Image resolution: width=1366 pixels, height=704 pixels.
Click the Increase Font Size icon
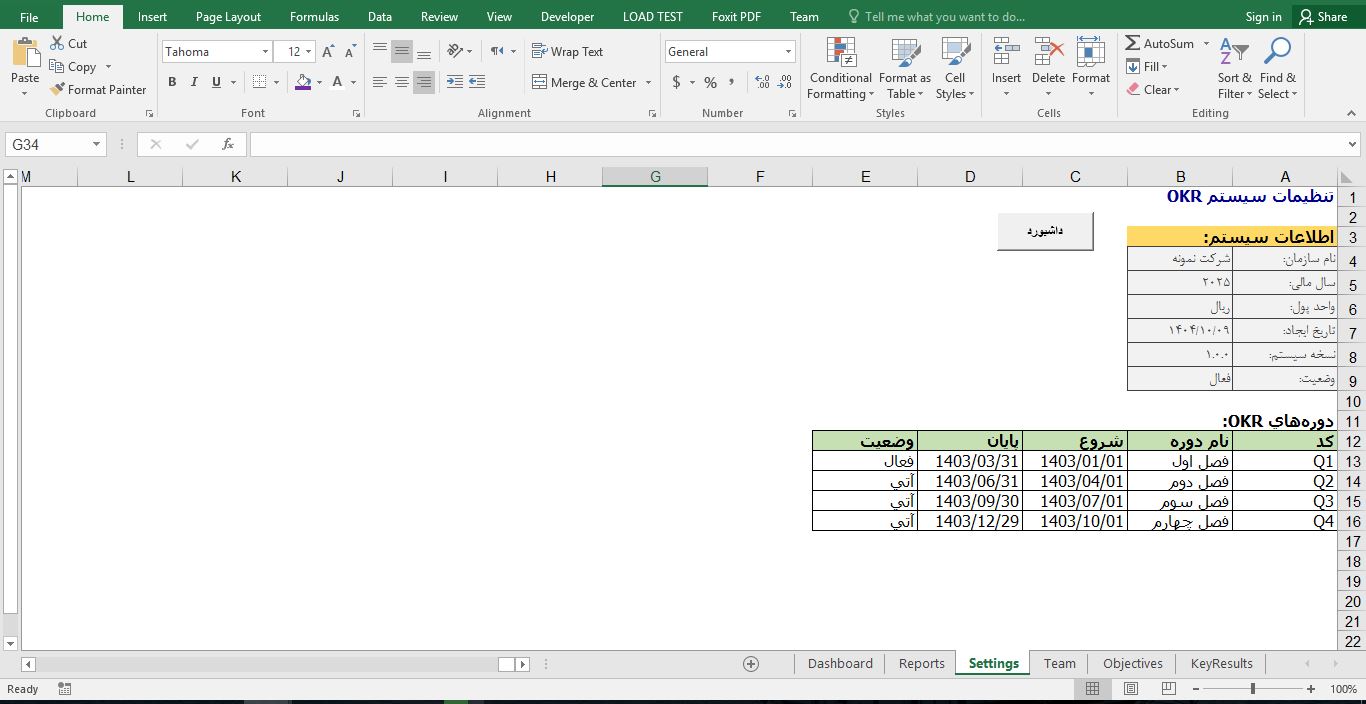pos(328,52)
